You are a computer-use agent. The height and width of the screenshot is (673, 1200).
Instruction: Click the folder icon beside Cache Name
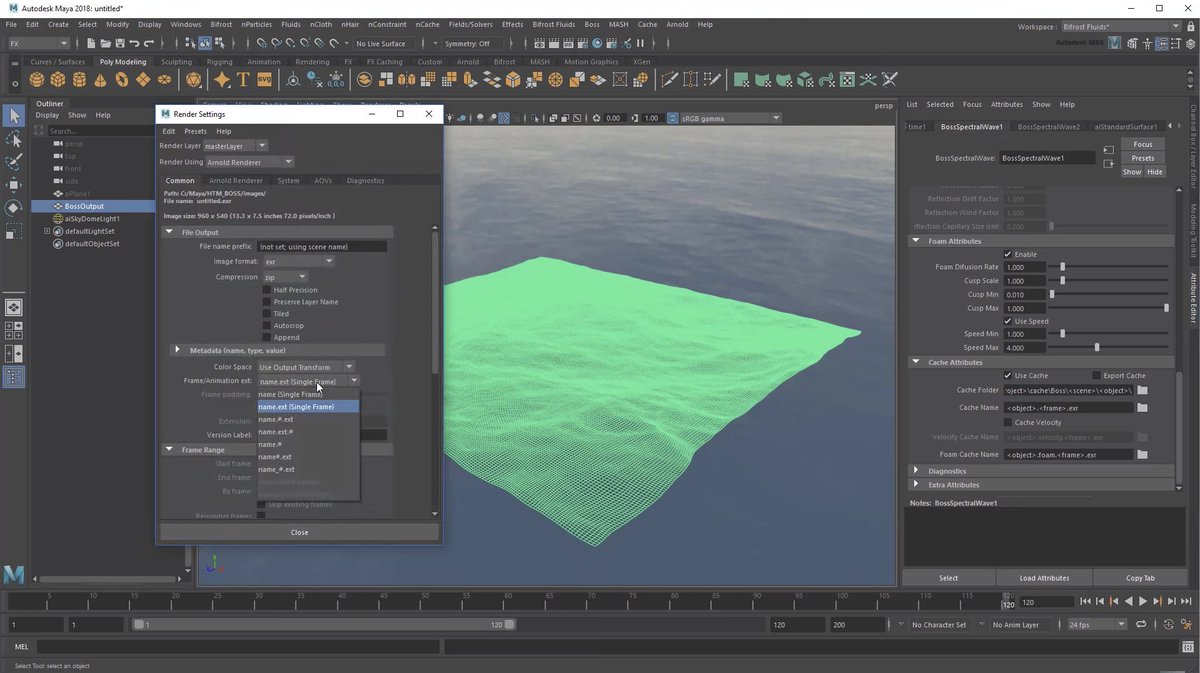pos(1142,408)
